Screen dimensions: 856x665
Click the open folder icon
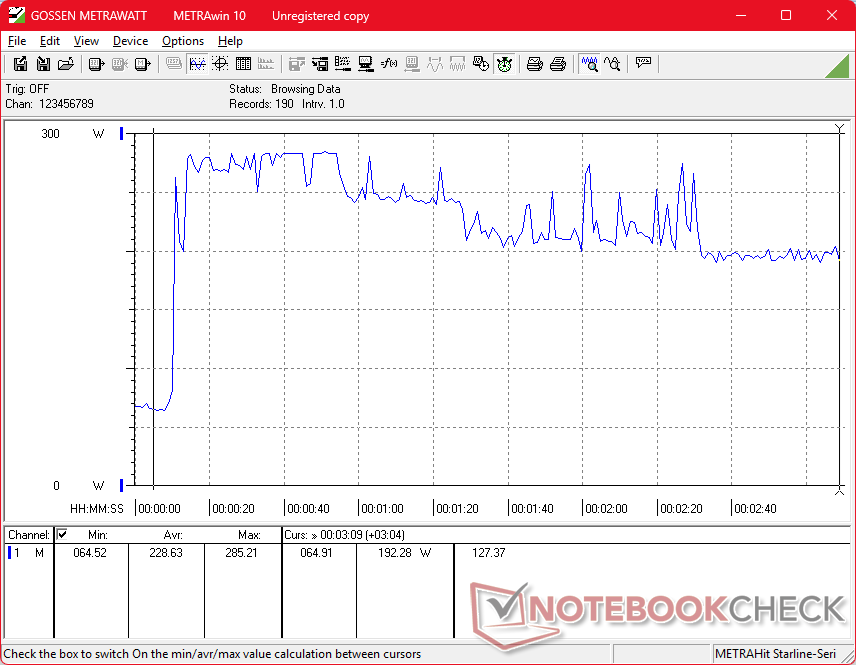[66, 64]
